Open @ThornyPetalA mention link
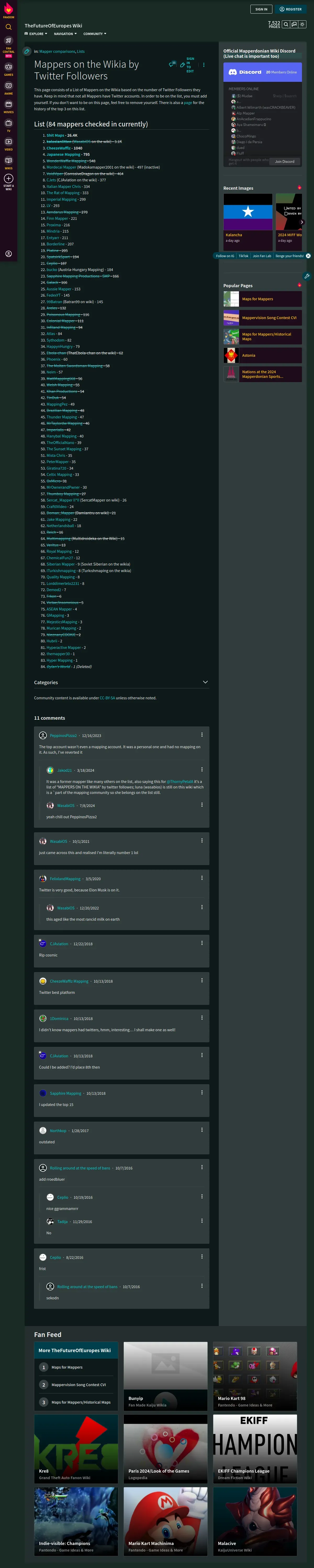314x1568 pixels. click(180, 782)
